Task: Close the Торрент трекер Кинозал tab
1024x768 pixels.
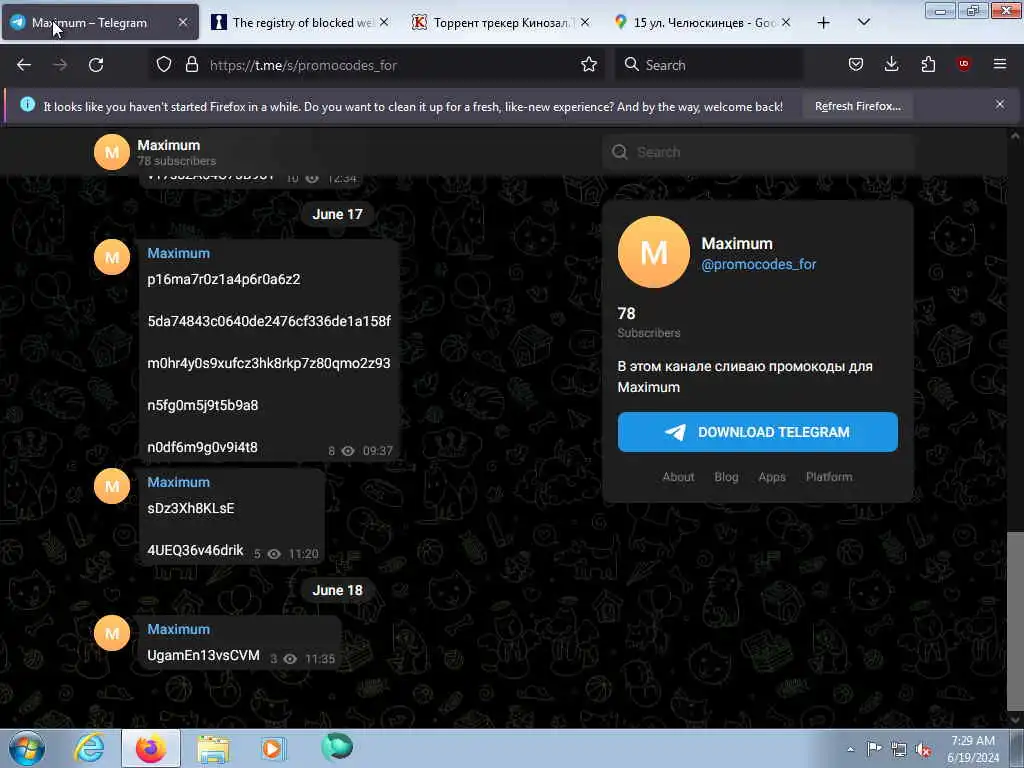Action: tap(585, 23)
